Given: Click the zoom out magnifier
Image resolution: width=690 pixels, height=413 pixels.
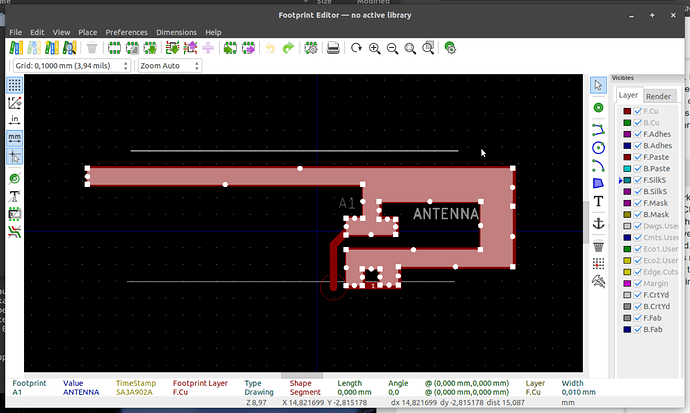Looking at the screenshot, I should pyautogui.click(x=392, y=48).
